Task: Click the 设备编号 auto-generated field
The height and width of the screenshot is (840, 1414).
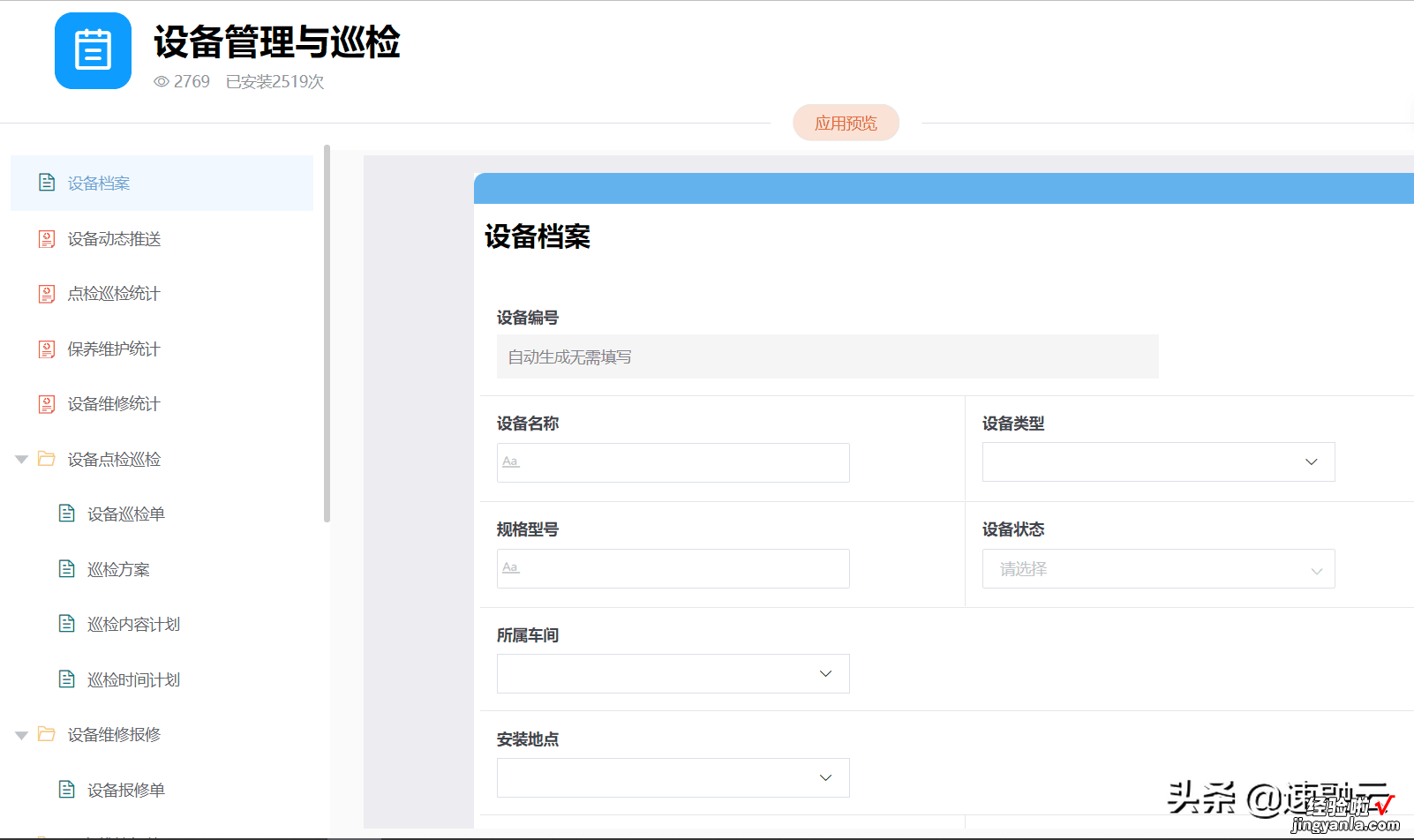Action: click(827, 356)
